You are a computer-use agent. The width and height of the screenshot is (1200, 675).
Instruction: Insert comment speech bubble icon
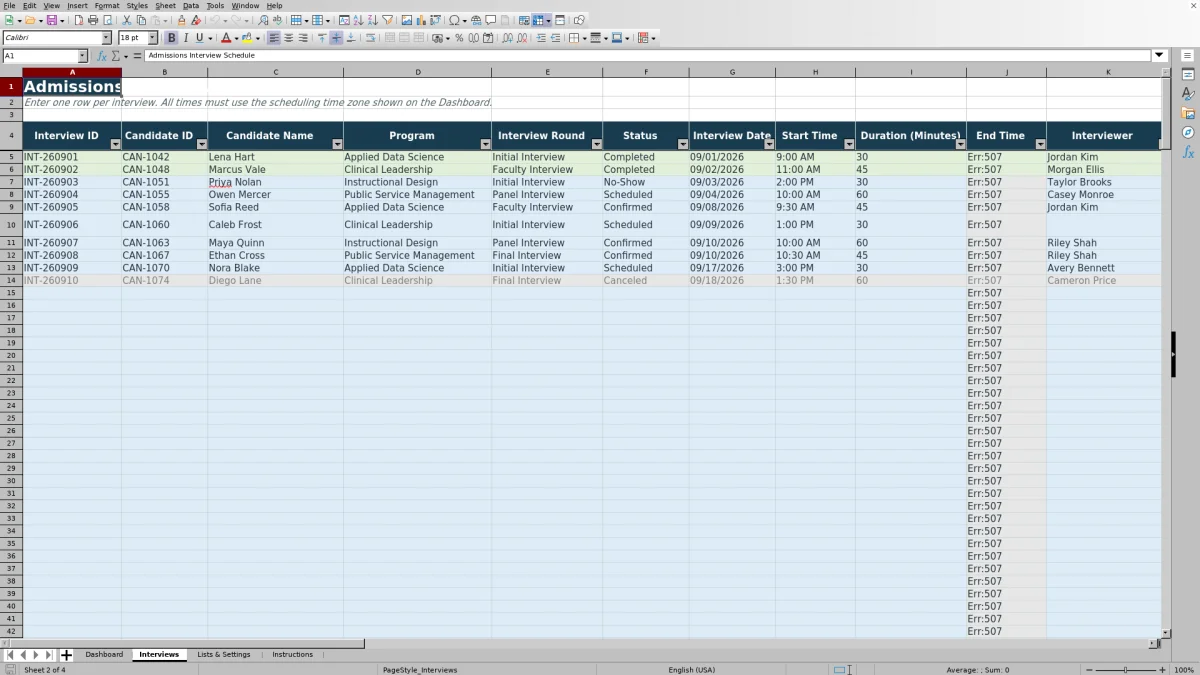coord(490,20)
